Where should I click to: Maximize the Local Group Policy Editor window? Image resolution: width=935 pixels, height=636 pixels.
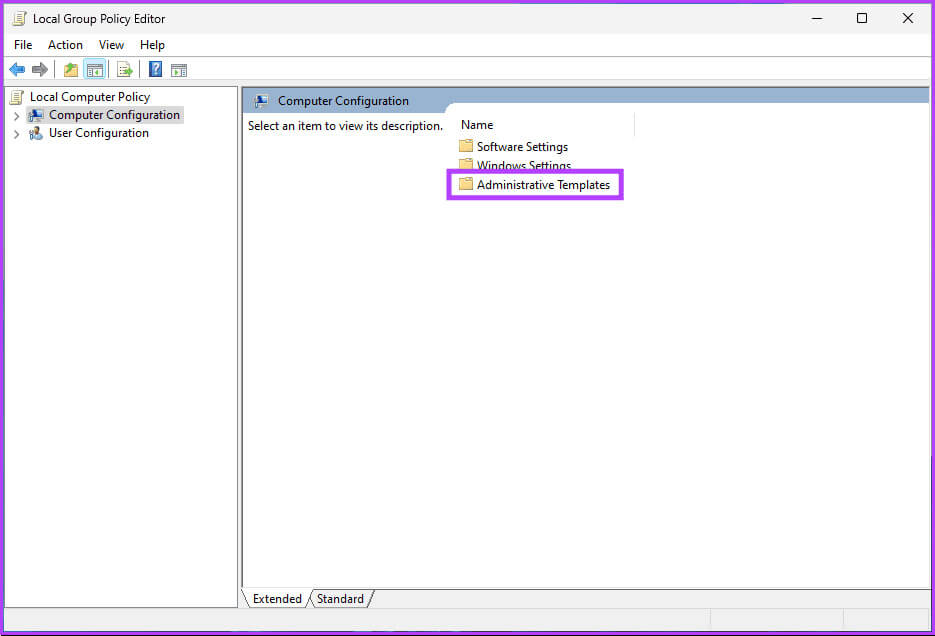(862, 18)
